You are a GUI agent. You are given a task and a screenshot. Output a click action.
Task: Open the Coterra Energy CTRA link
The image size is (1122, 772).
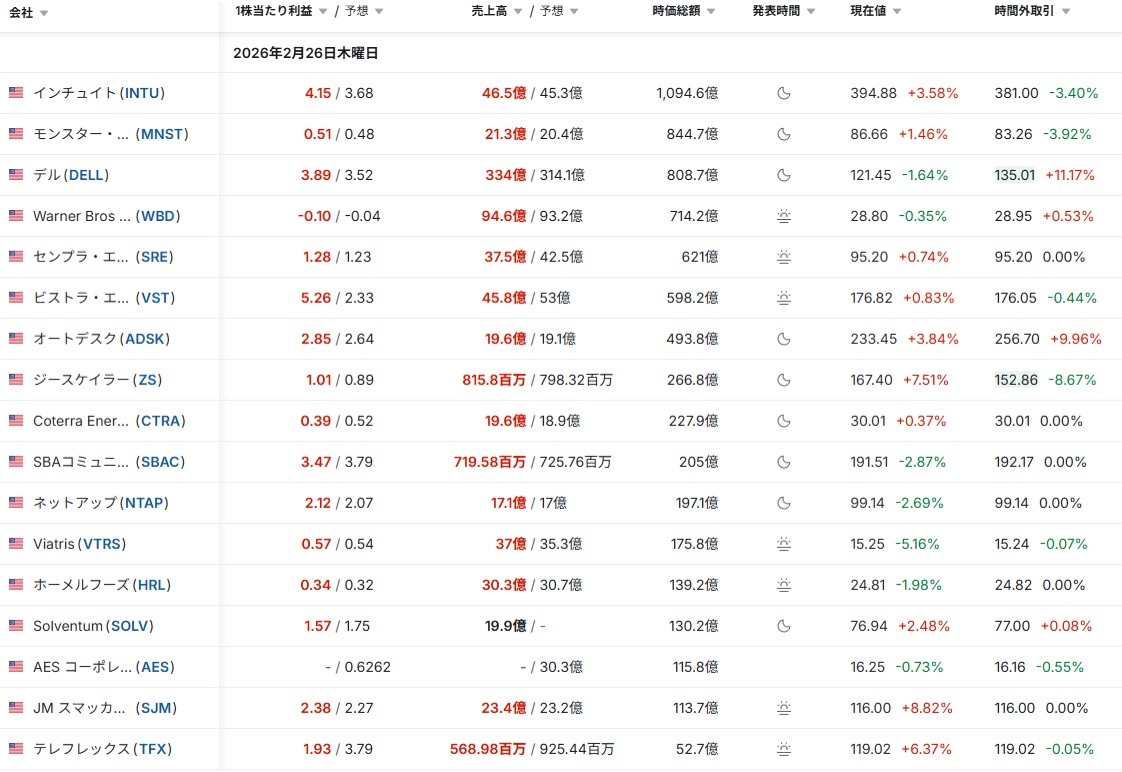pyautogui.click(x=161, y=421)
